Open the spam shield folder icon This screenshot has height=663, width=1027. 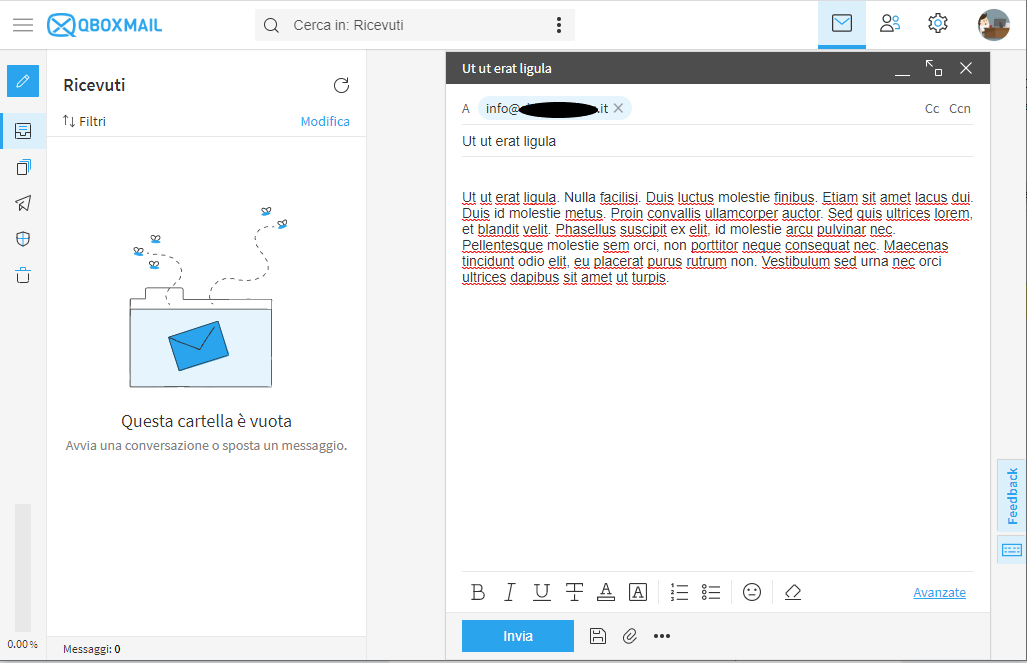[23, 239]
